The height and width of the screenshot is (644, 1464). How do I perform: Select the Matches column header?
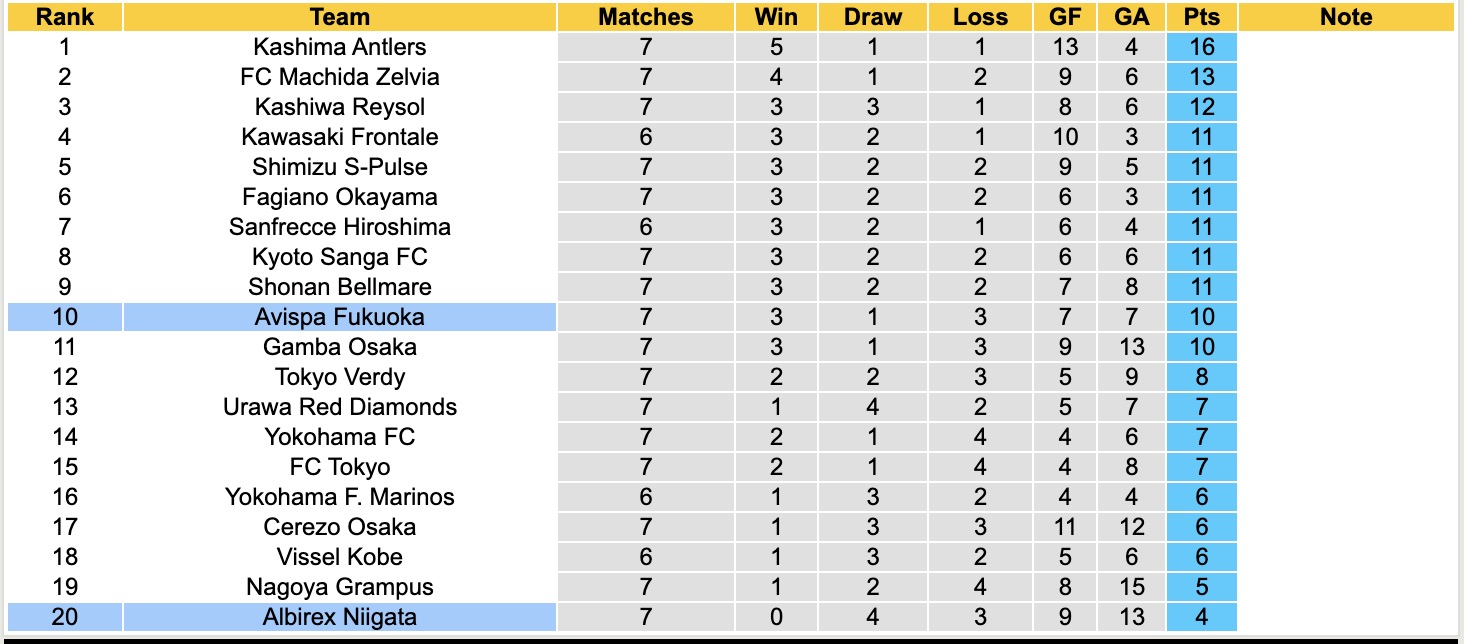click(x=645, y=17)
